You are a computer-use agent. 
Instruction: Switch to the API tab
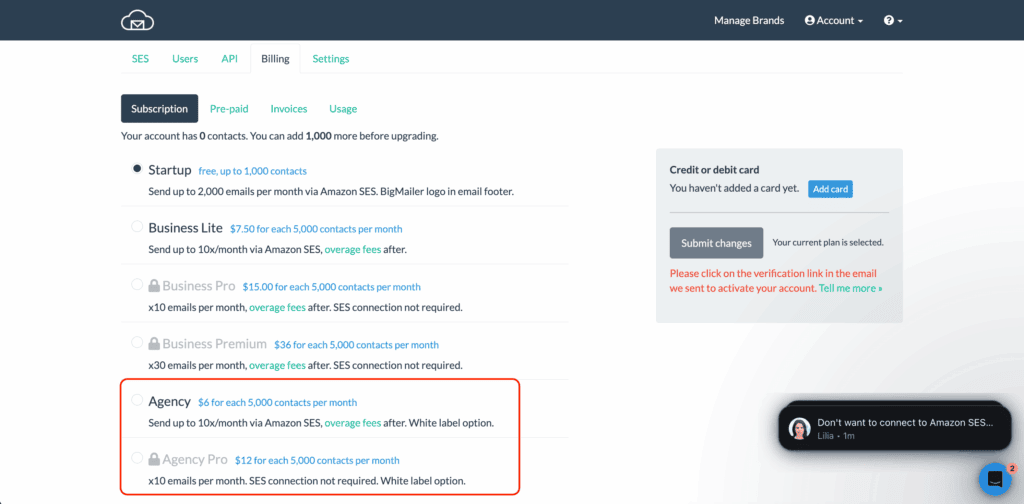tap(229, 59)
